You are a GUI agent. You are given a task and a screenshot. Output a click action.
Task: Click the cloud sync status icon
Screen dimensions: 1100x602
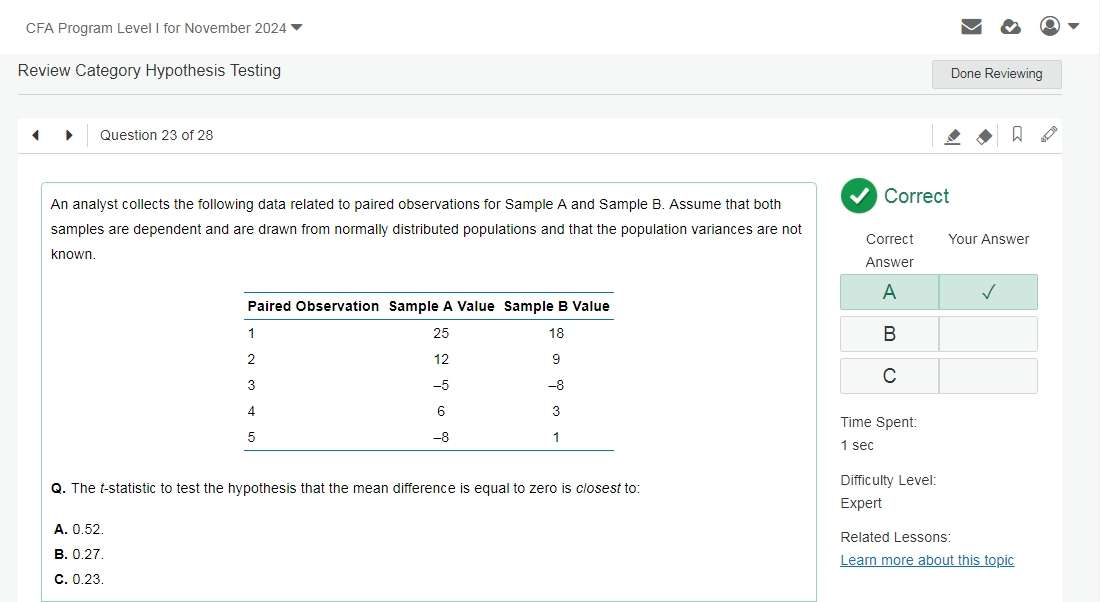(1011, 27)
